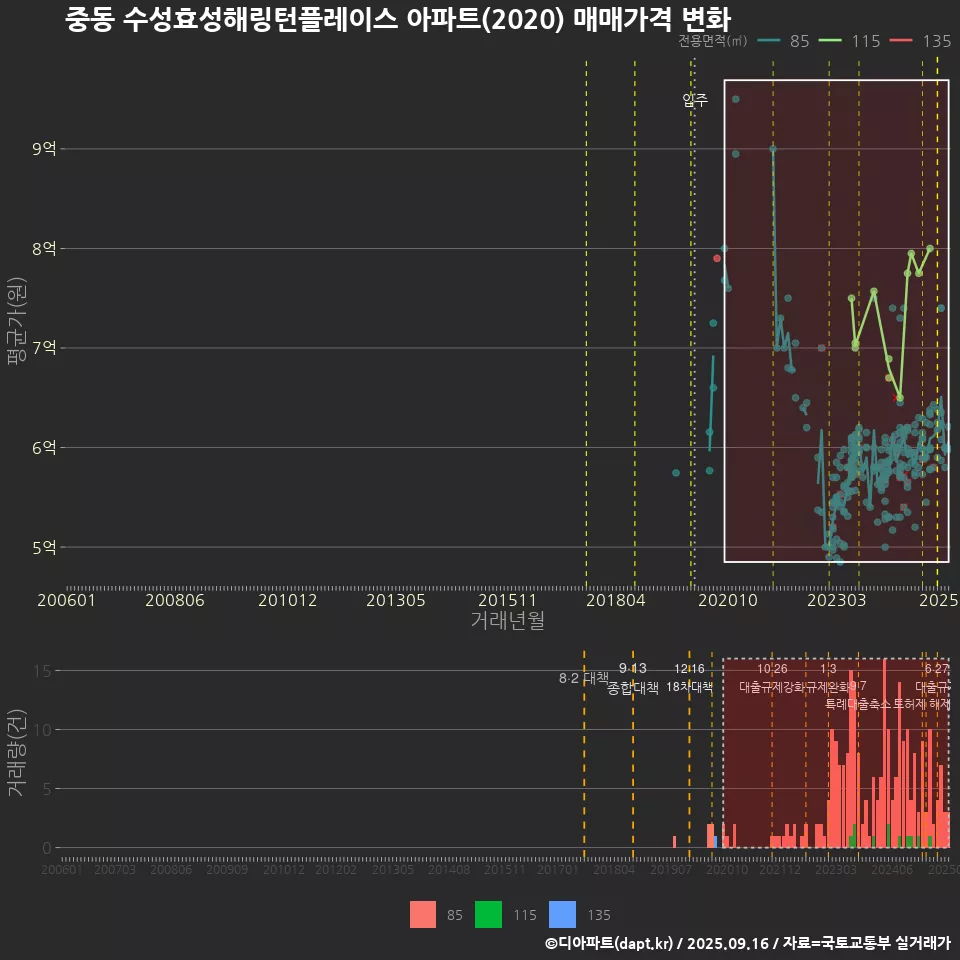The width and height of the screenshot is (960, 960).
Task: Click the small blue 135㎡ volume bar
Action: 716,842
